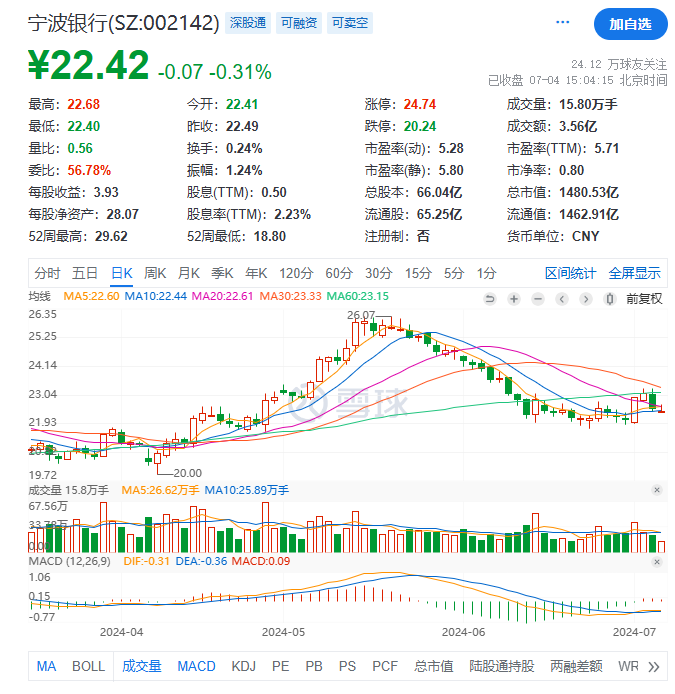Toggle the PCF indicator

(x=385, y=667)
